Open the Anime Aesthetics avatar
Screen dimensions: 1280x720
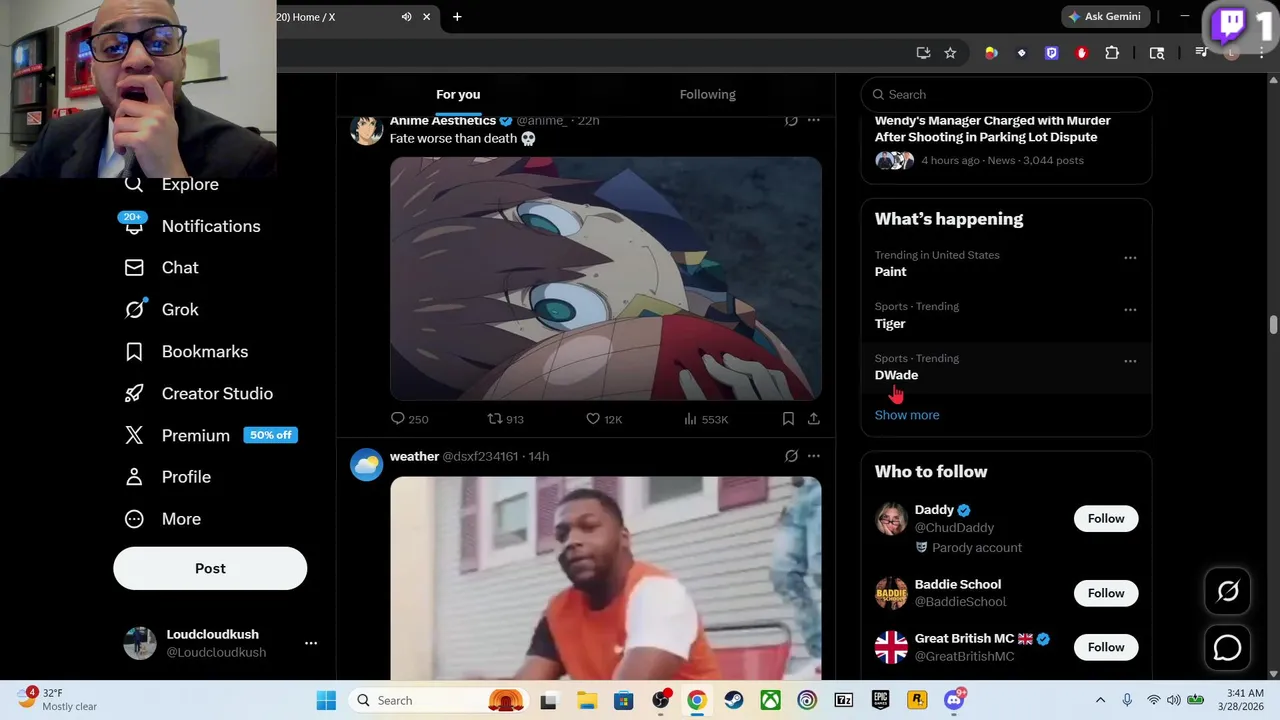pos(366,129)
